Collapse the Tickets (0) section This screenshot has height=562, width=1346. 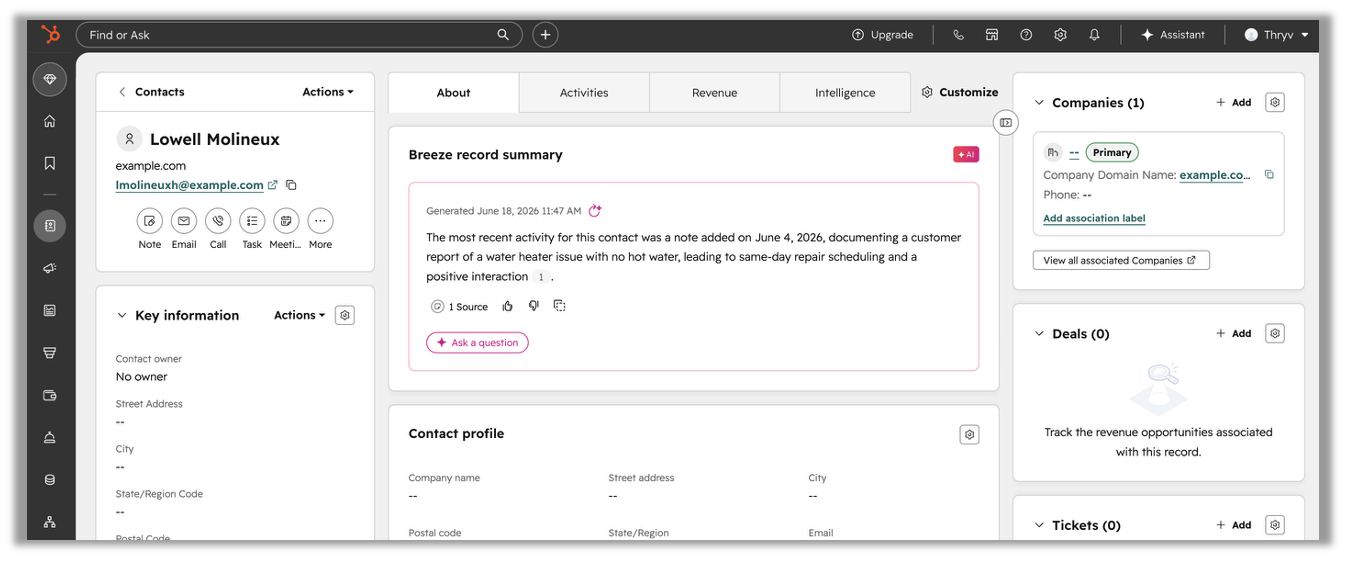[x=1039, y=525]
